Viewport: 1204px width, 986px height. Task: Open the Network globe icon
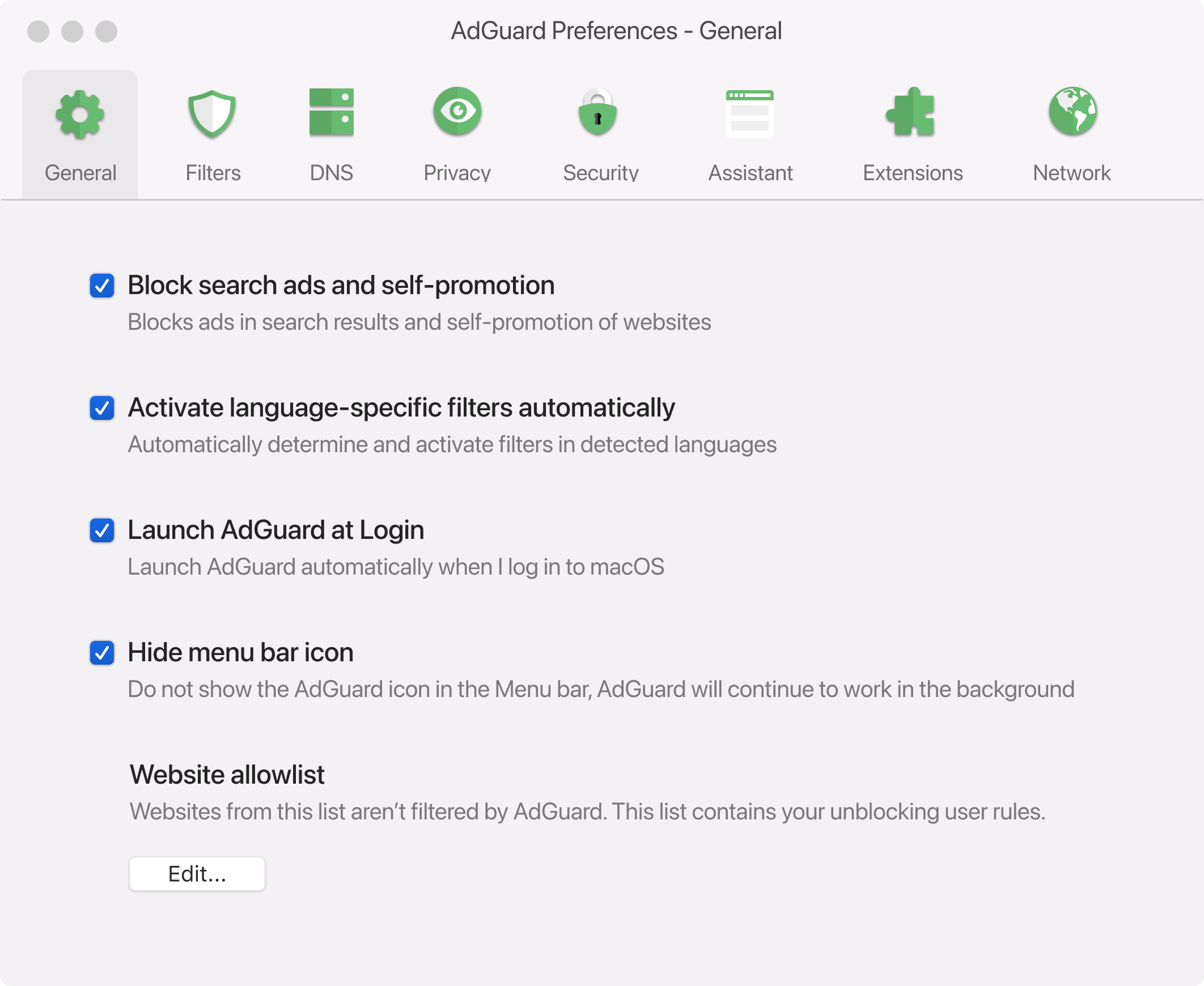(1072, 111)
